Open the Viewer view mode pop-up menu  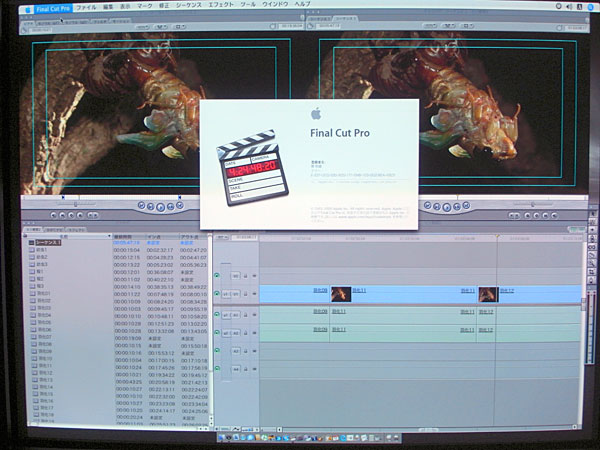pos(179,27)
